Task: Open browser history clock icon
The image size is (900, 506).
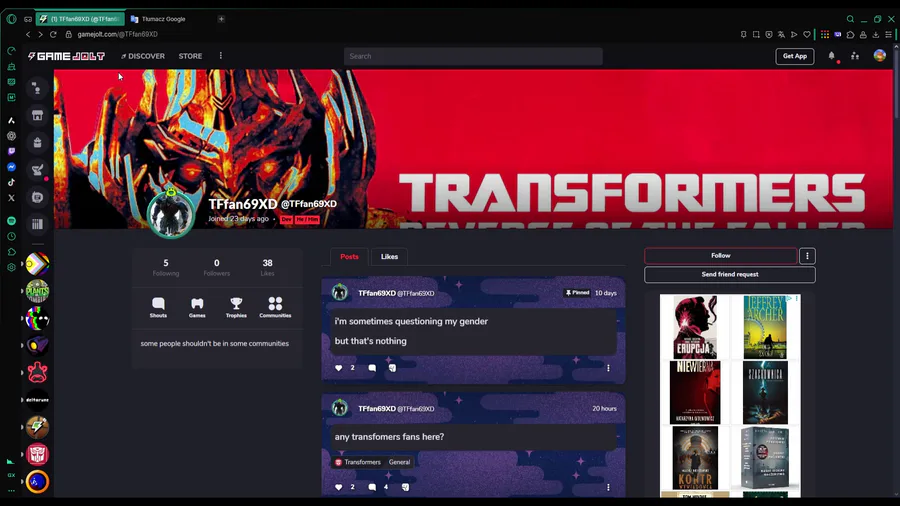Action: coord(11,236)
